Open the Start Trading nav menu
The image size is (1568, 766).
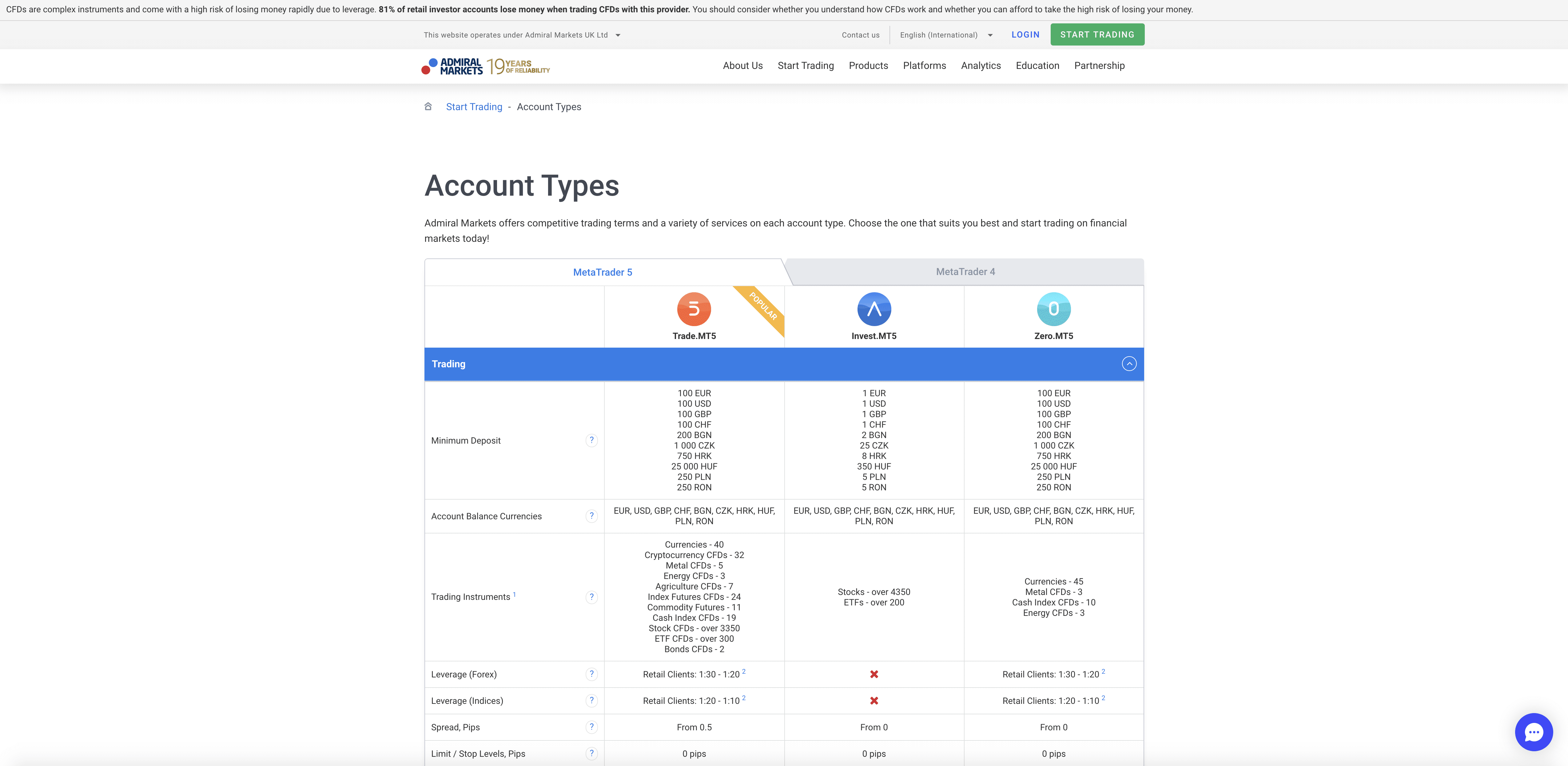805,66
